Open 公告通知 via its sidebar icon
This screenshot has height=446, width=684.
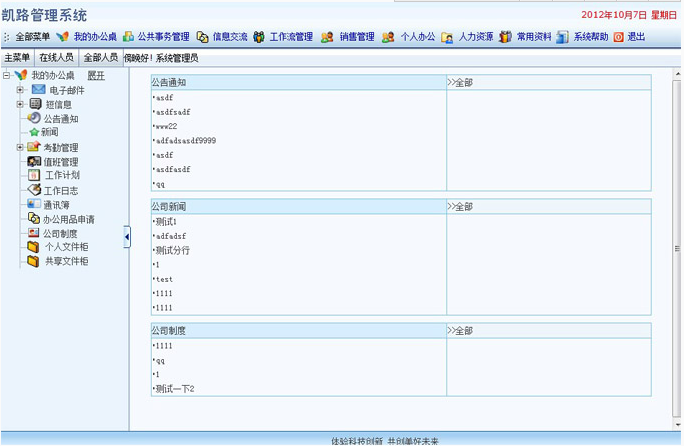[x=34, y=118]
